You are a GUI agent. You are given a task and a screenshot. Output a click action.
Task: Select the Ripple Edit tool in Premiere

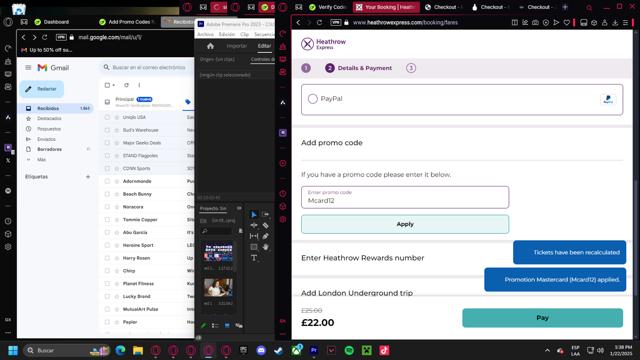point(254,225)
